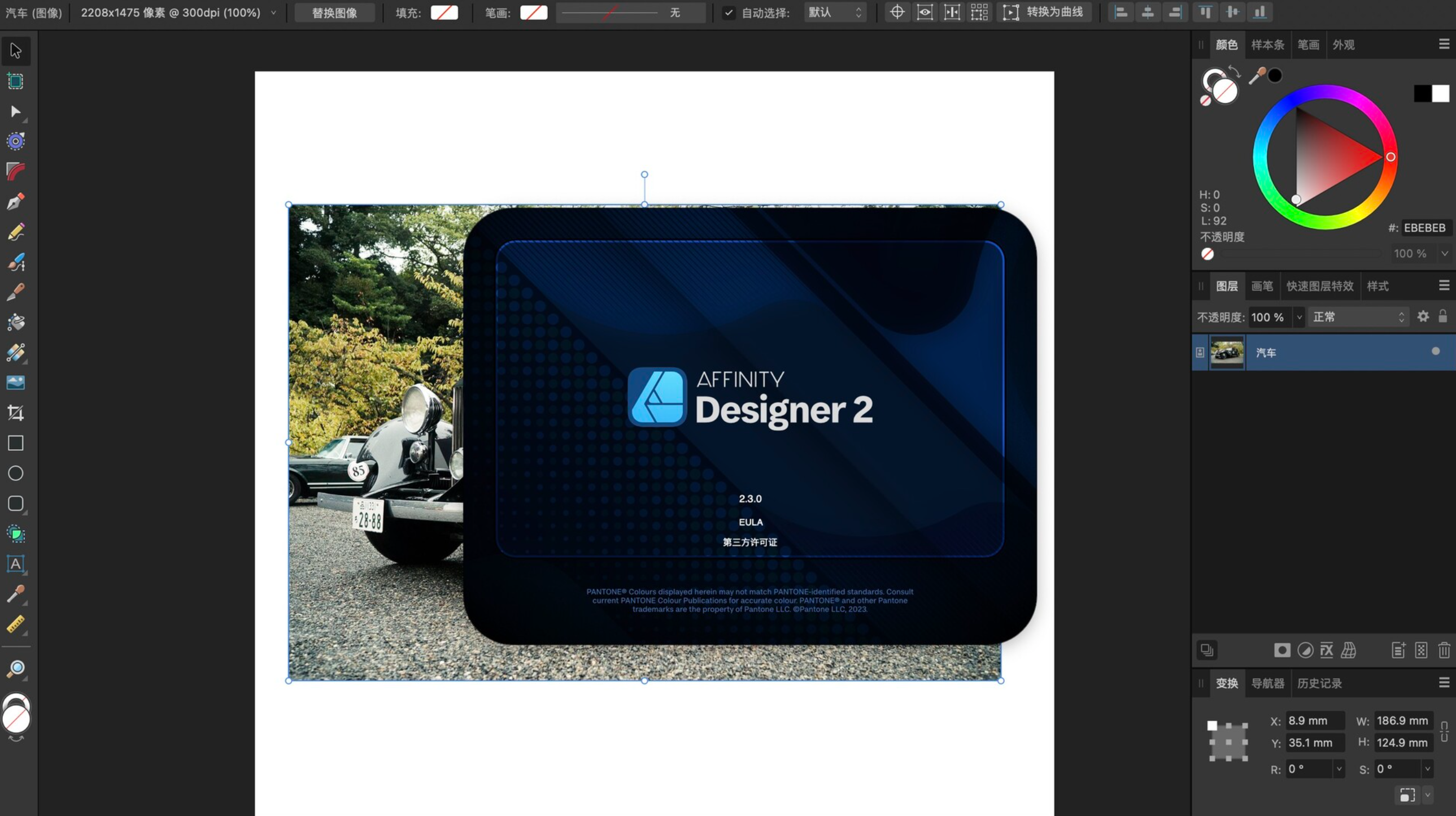Image resolution: width=1456 pixels, height=816 pixels.
Task: Select the Measure tool
Action: 16,624
